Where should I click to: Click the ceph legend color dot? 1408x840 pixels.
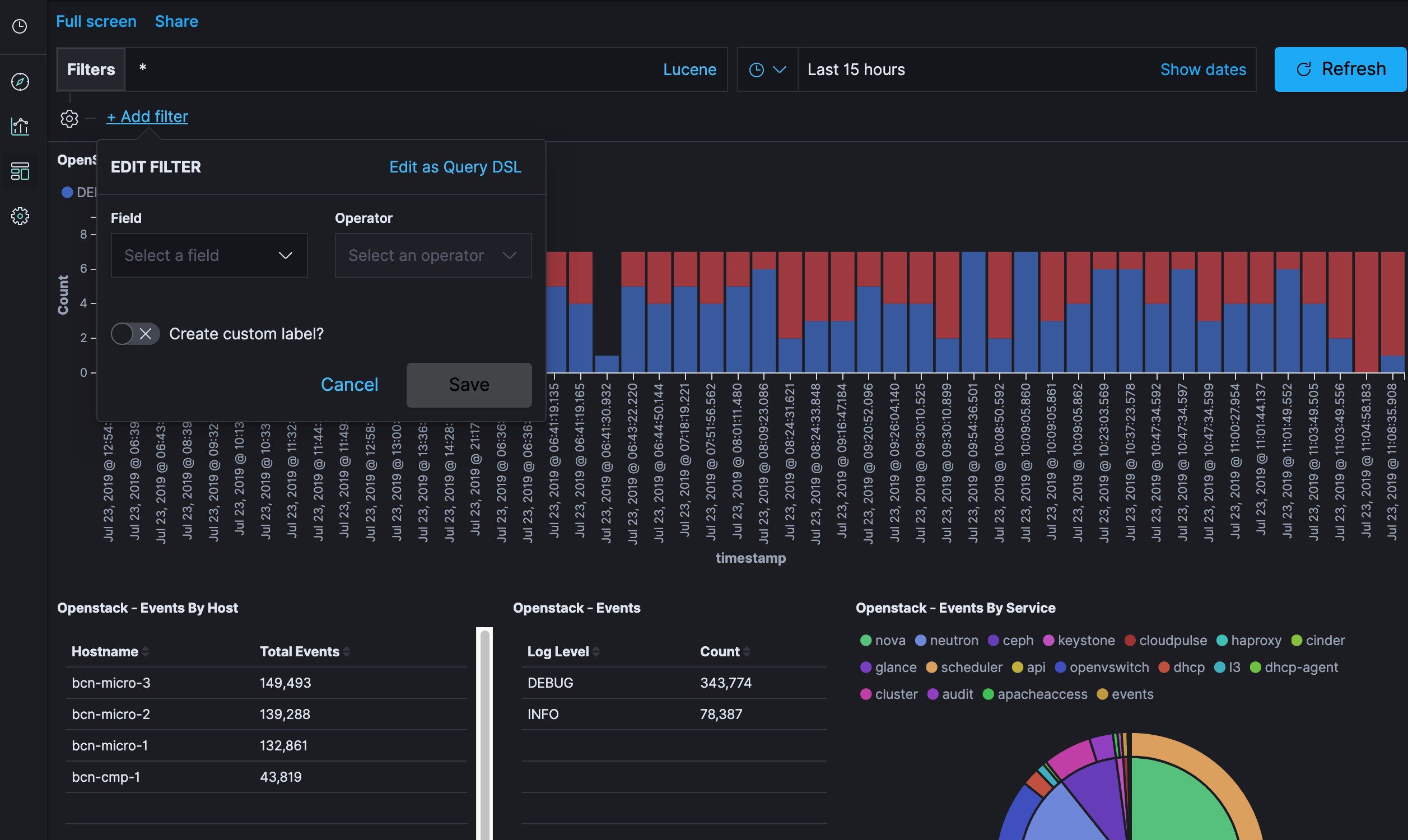(993, 640)
